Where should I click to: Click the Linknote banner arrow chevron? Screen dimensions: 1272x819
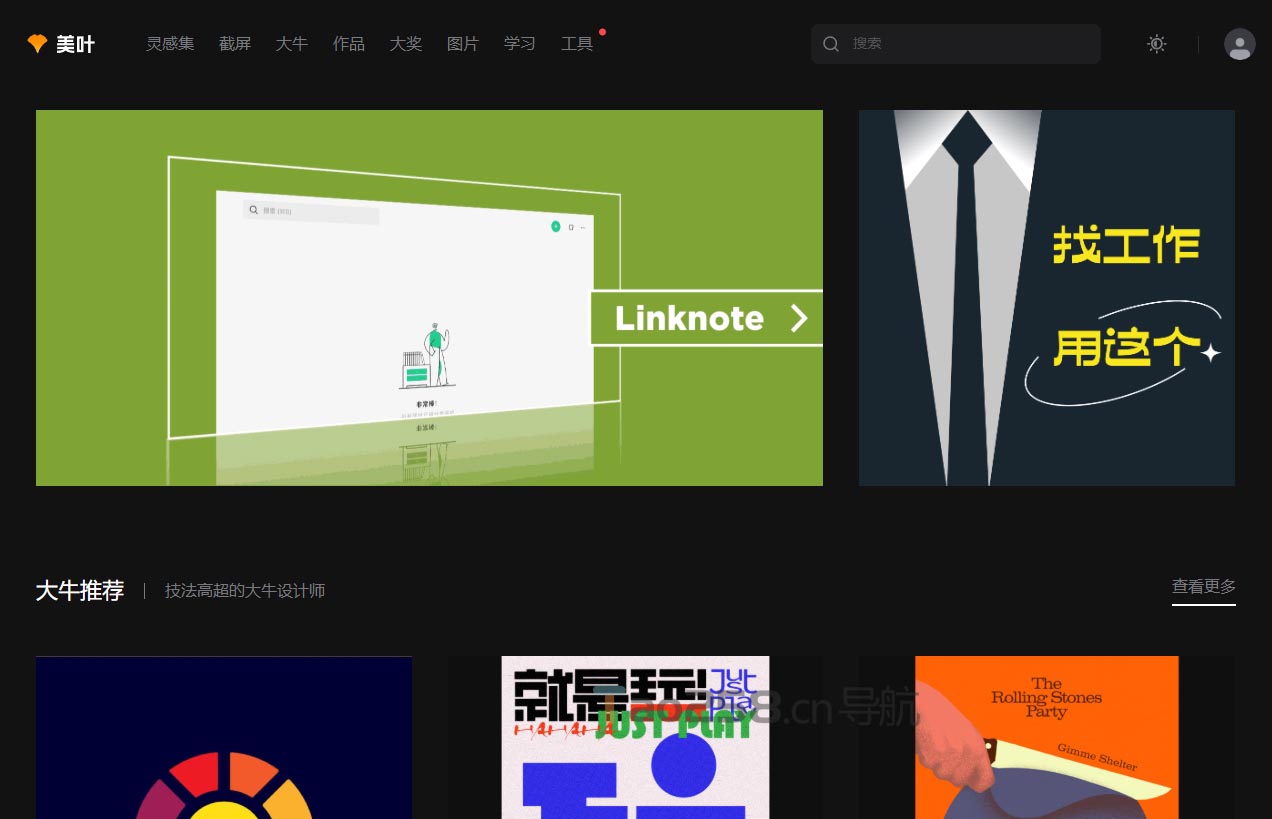click(x=798, y=318)
